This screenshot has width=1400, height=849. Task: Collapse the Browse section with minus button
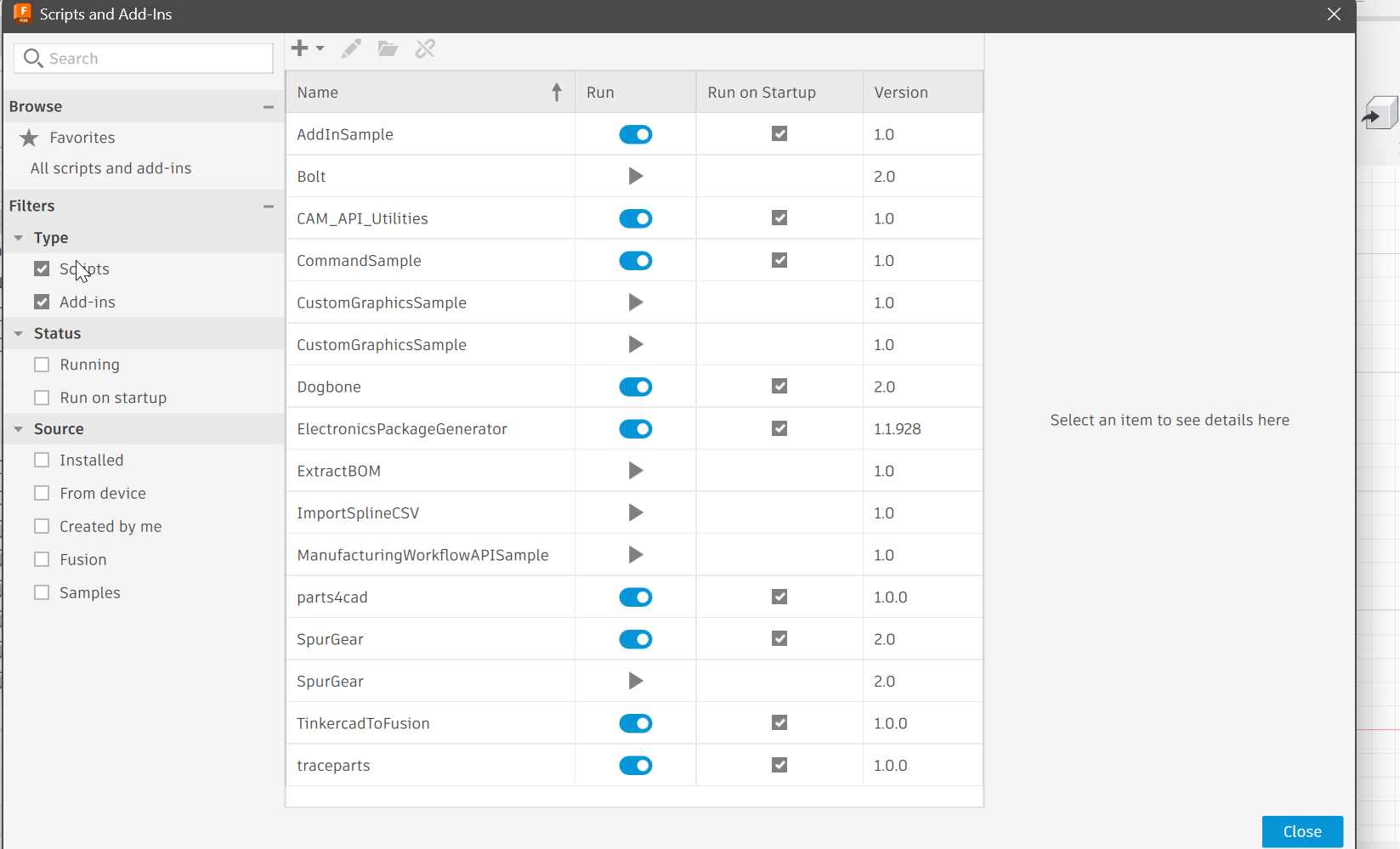coord(269,107)
